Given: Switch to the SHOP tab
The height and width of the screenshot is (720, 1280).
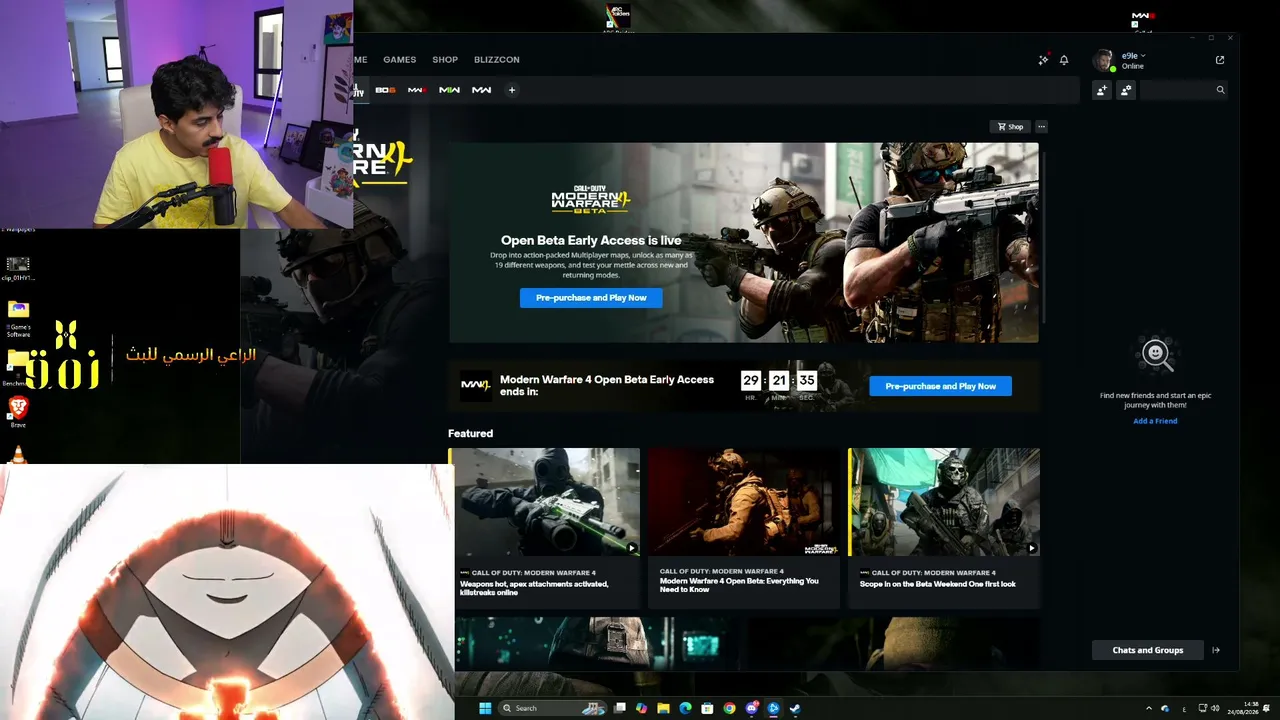Looking at the screenshot, I should click(445, 60).
